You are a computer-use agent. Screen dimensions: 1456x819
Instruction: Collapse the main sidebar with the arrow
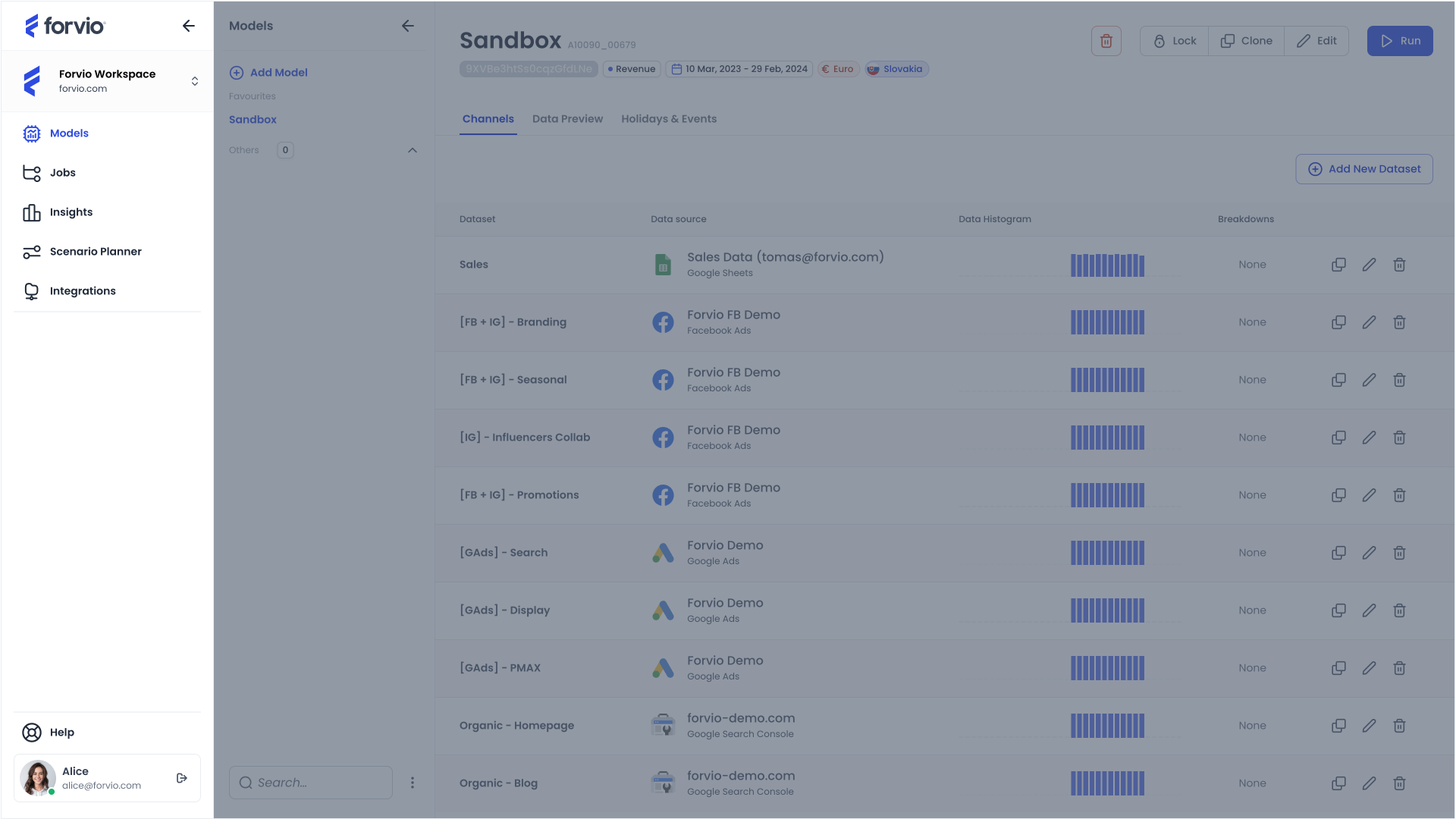click(189, 26)
